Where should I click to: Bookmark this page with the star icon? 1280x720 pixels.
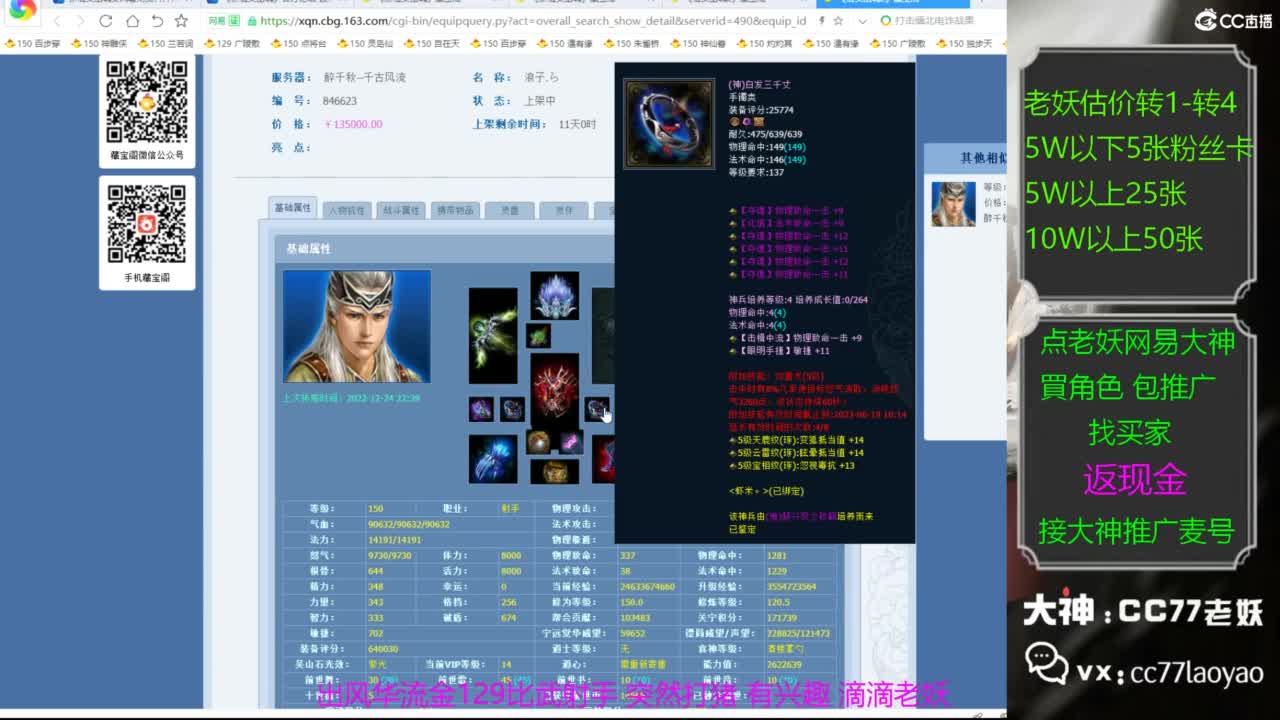181,21
